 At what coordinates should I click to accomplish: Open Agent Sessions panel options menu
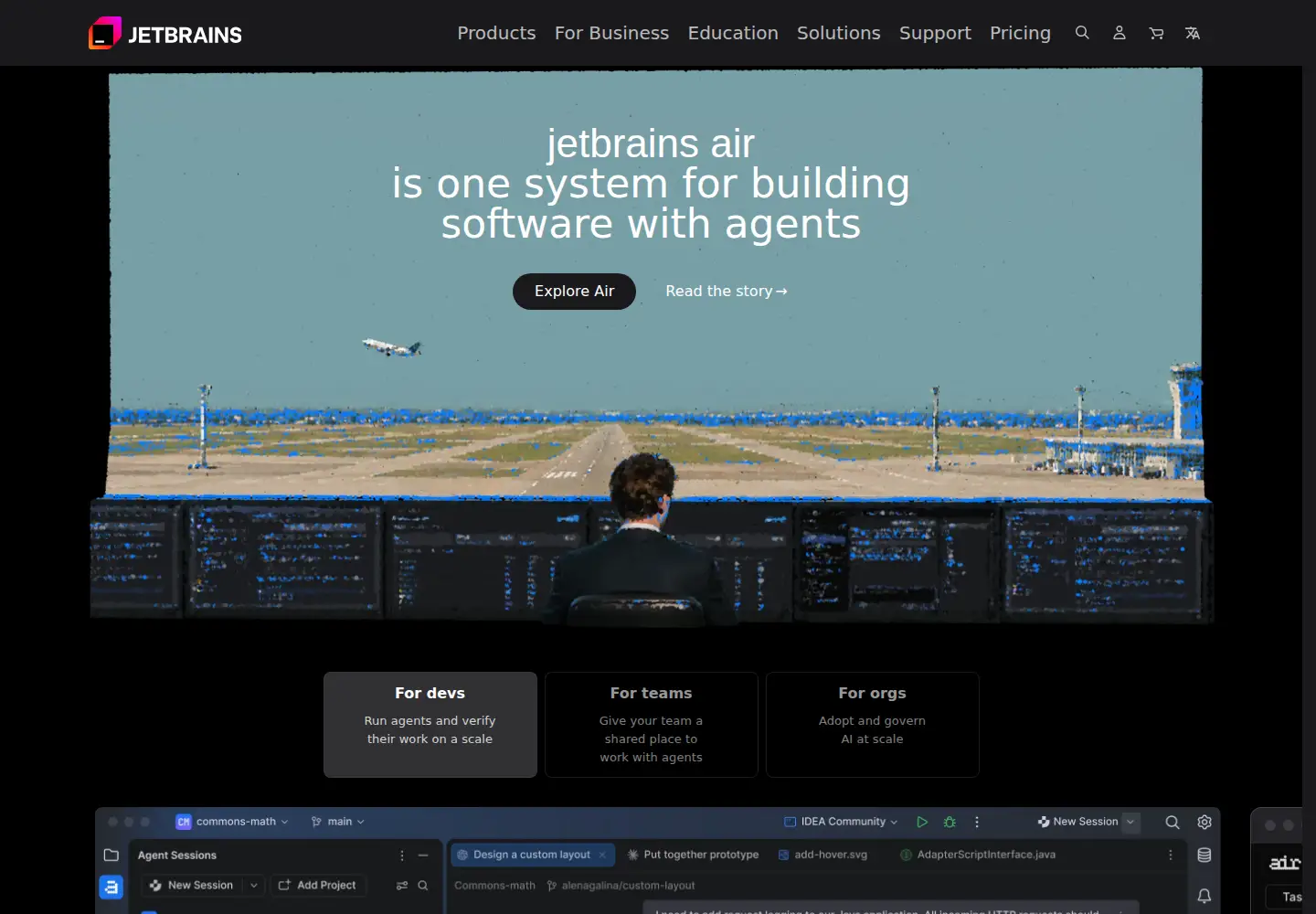point(402,856)
